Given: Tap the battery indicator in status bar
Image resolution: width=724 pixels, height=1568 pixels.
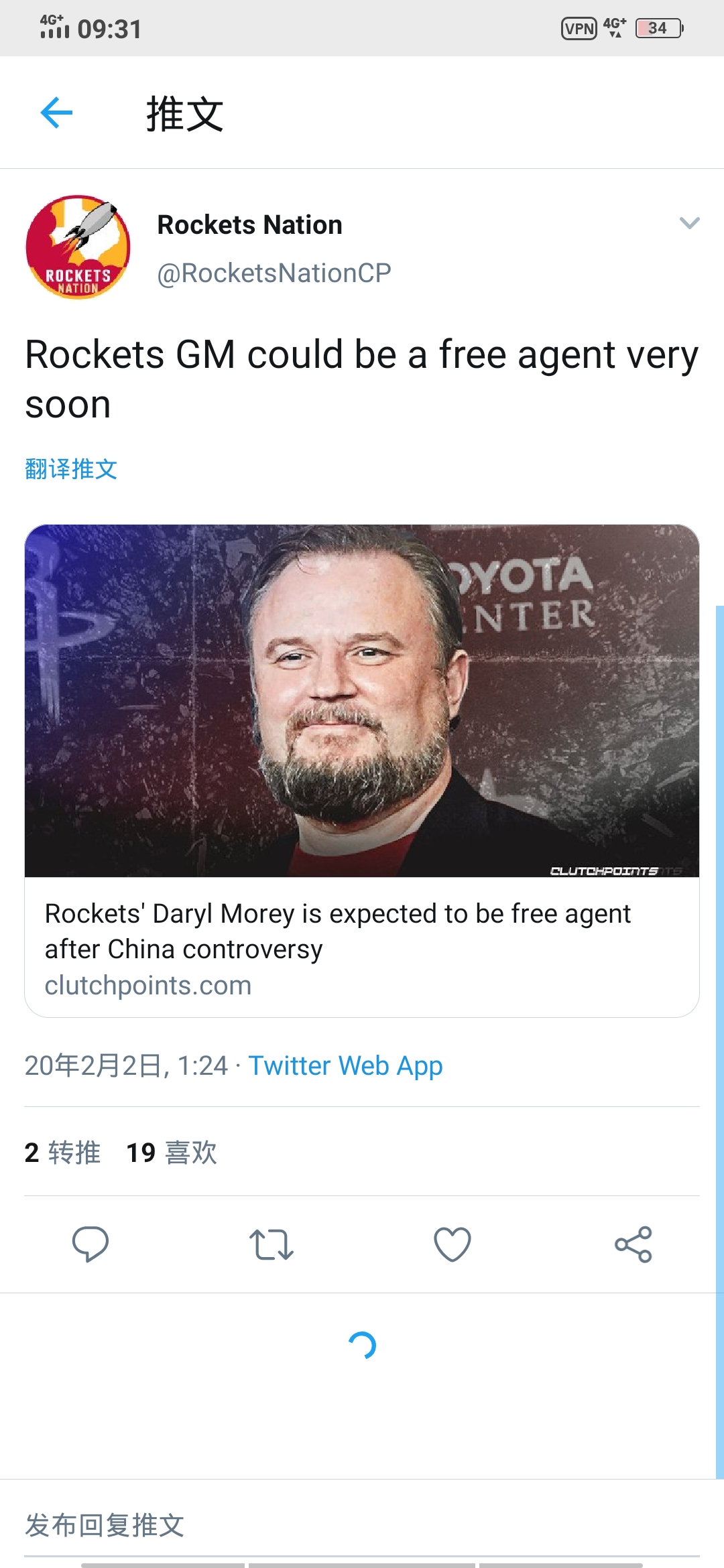Looking at the screenshot, I should coord(659,28).
